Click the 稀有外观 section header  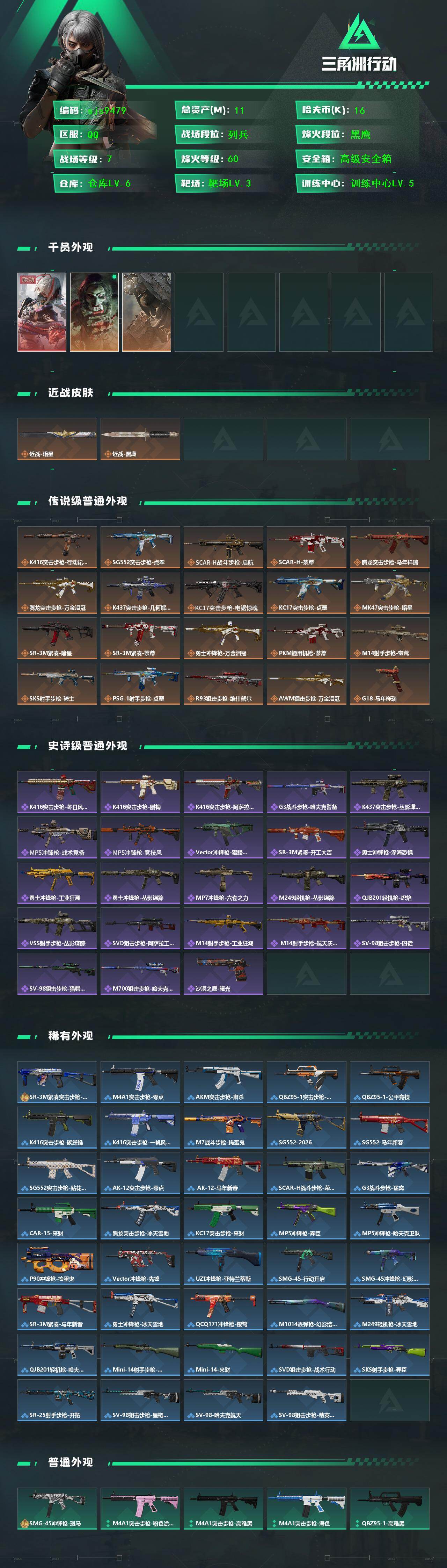pos(71,1035)
